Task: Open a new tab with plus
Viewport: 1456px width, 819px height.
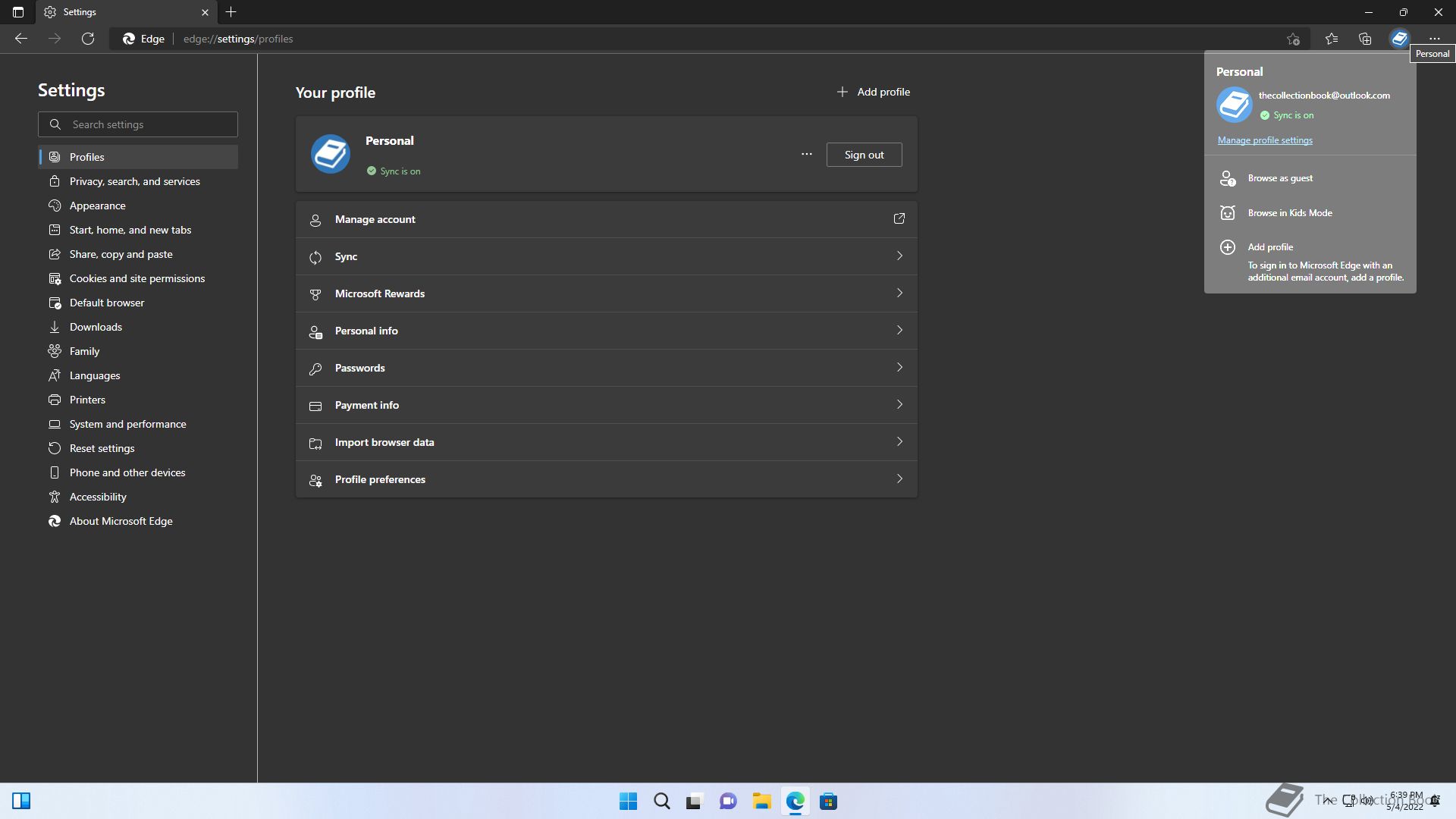Action: pyautogui.click(x=231, y=12)
